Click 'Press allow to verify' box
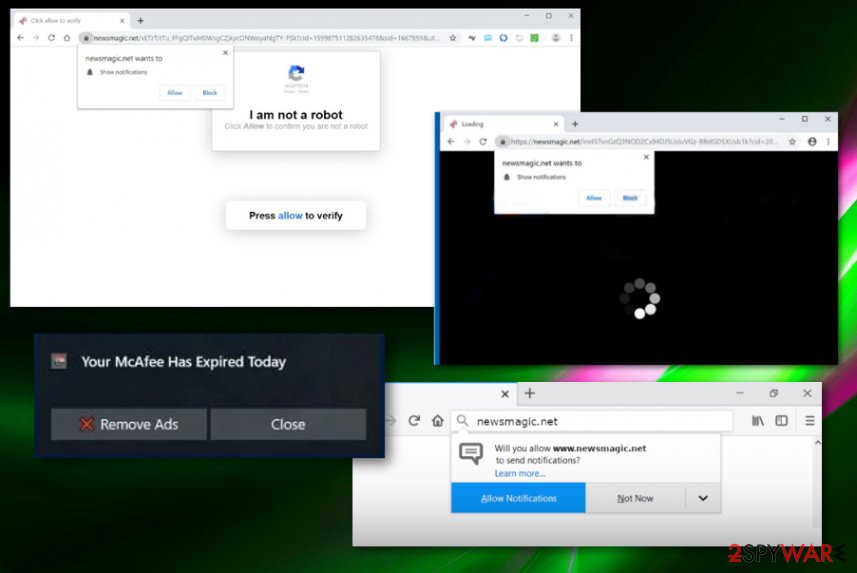 [x=296, y=215]
